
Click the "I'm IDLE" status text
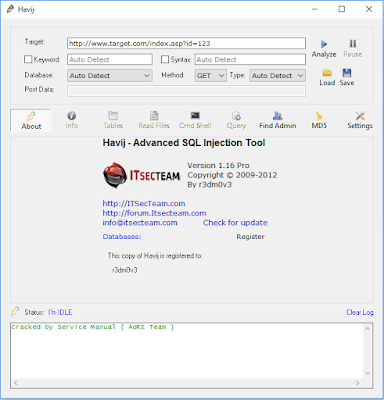(x=60, y=312)
